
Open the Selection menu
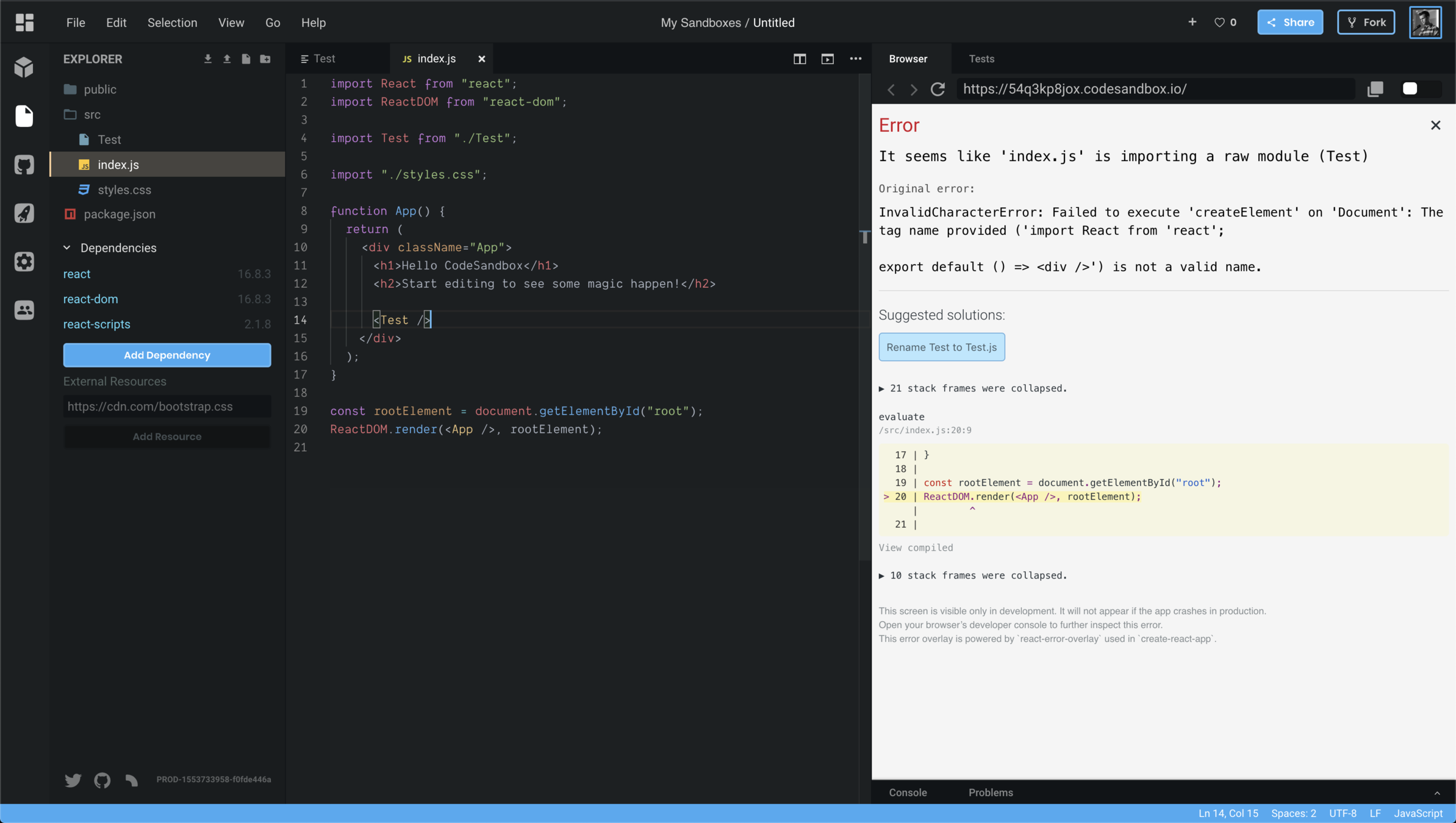click(x=172, y=23)
